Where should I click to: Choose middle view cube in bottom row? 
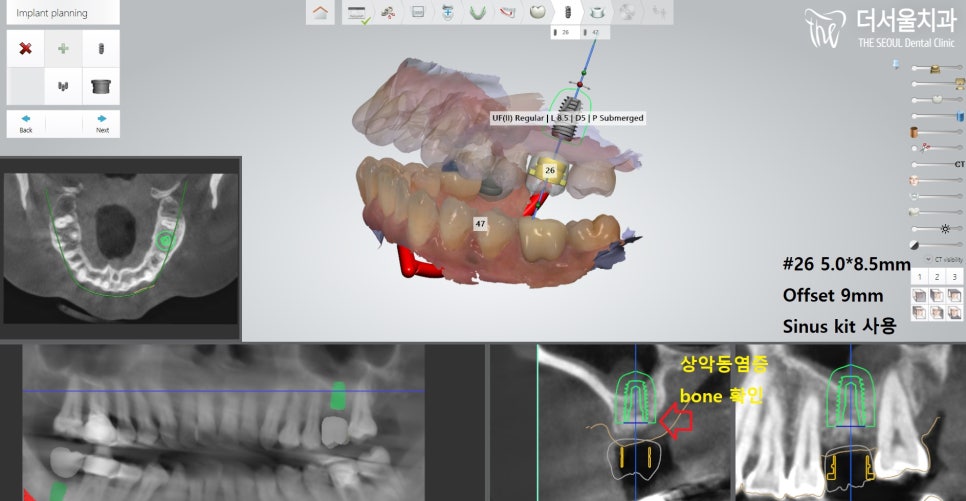936,312
